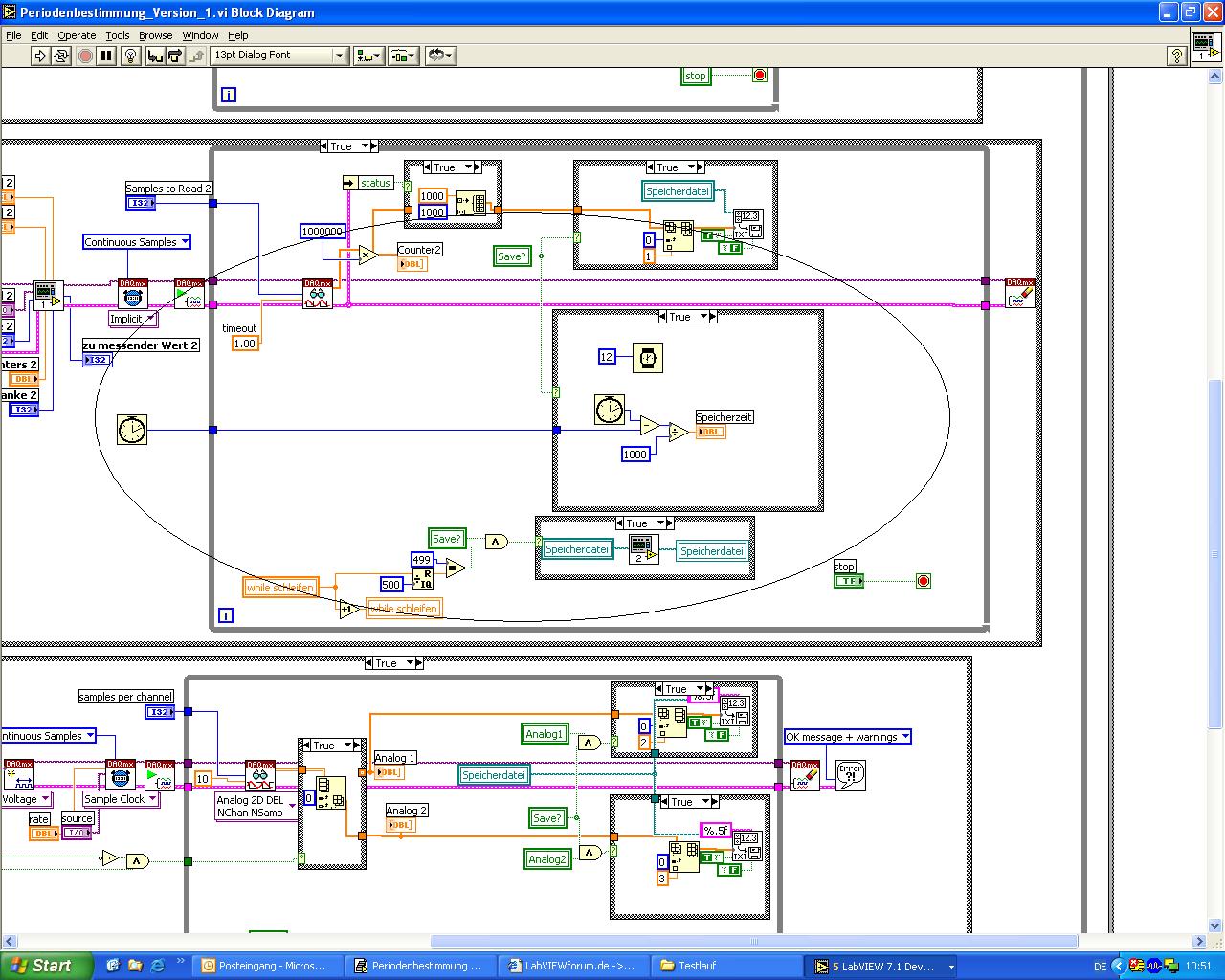Click the Step Out button

coord(195,56)
